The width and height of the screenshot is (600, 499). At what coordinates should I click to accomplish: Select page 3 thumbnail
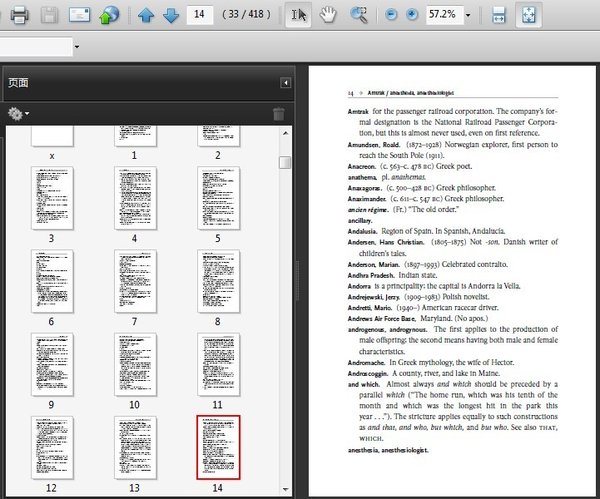tap(52, 198)
